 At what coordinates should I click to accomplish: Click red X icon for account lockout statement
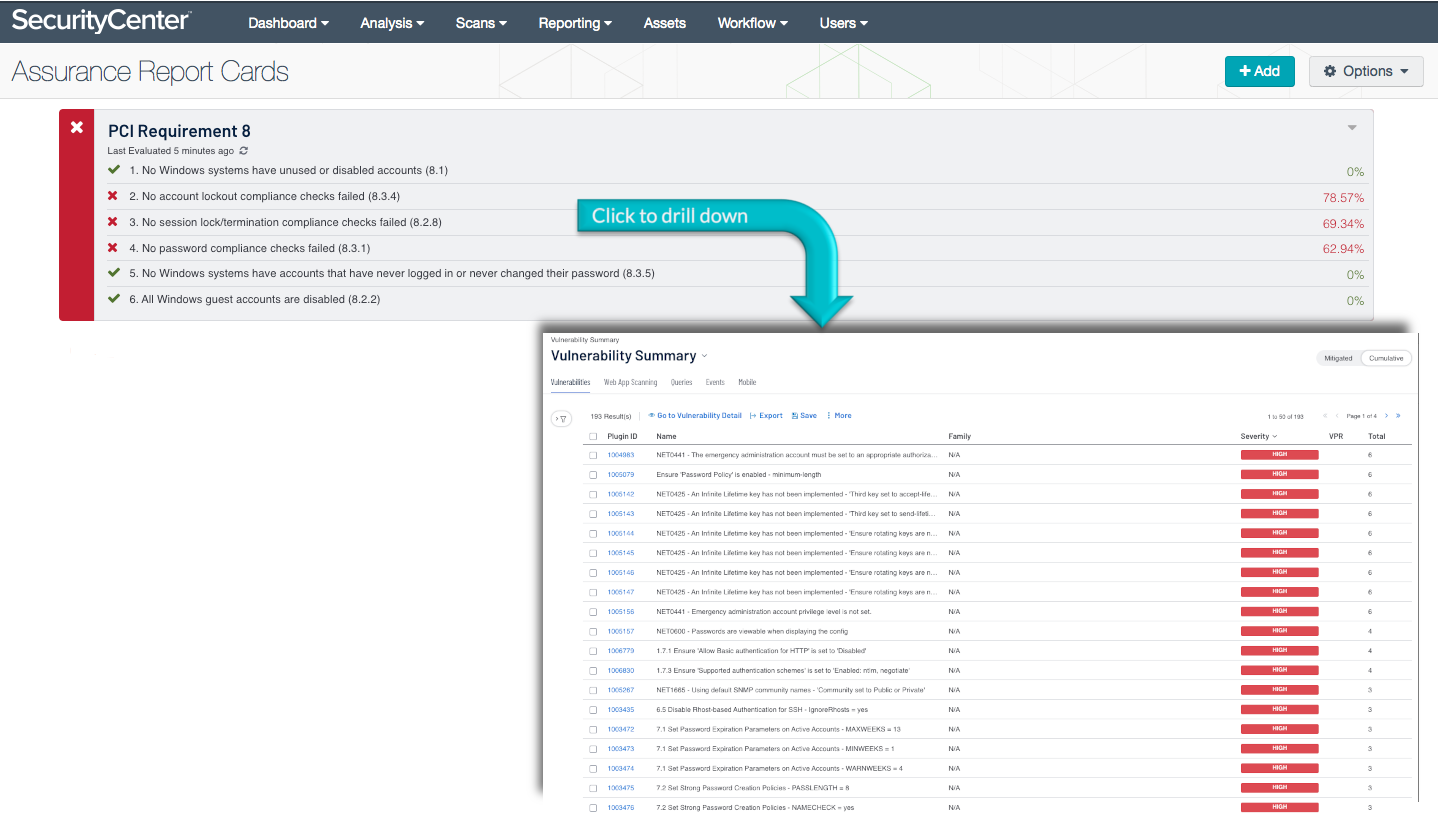pos(113,196)
